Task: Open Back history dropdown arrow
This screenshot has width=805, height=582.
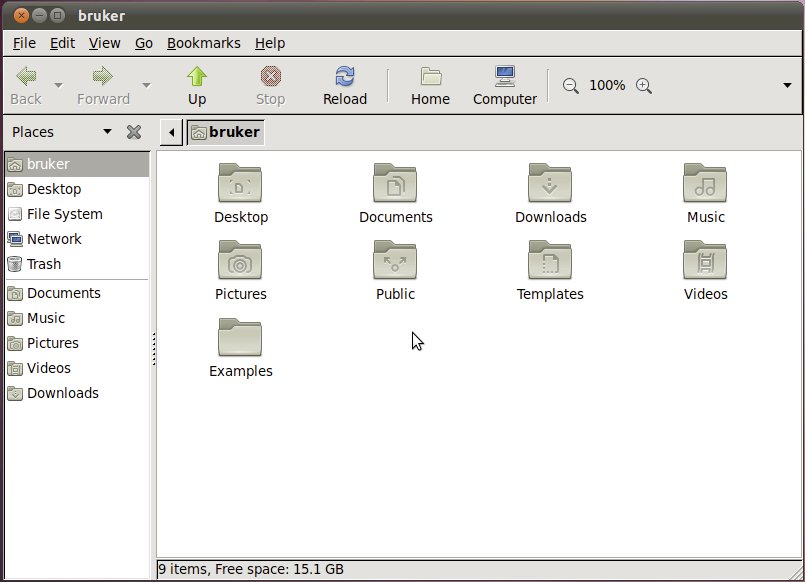Action: coord(59,86)
